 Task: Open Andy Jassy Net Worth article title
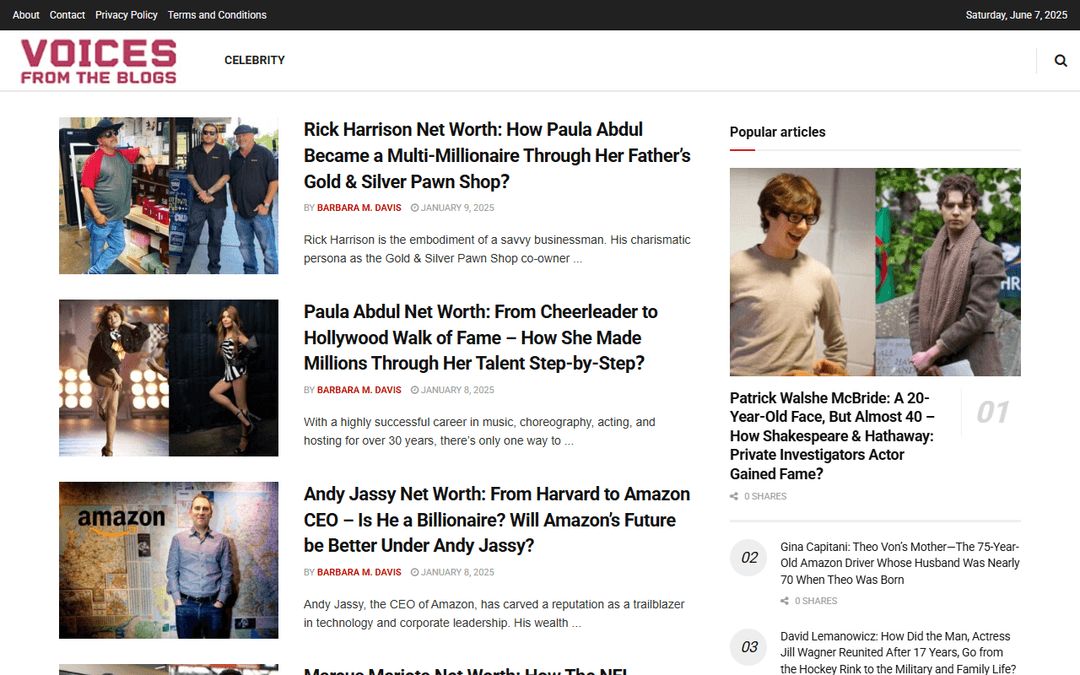tap(497, 520)
